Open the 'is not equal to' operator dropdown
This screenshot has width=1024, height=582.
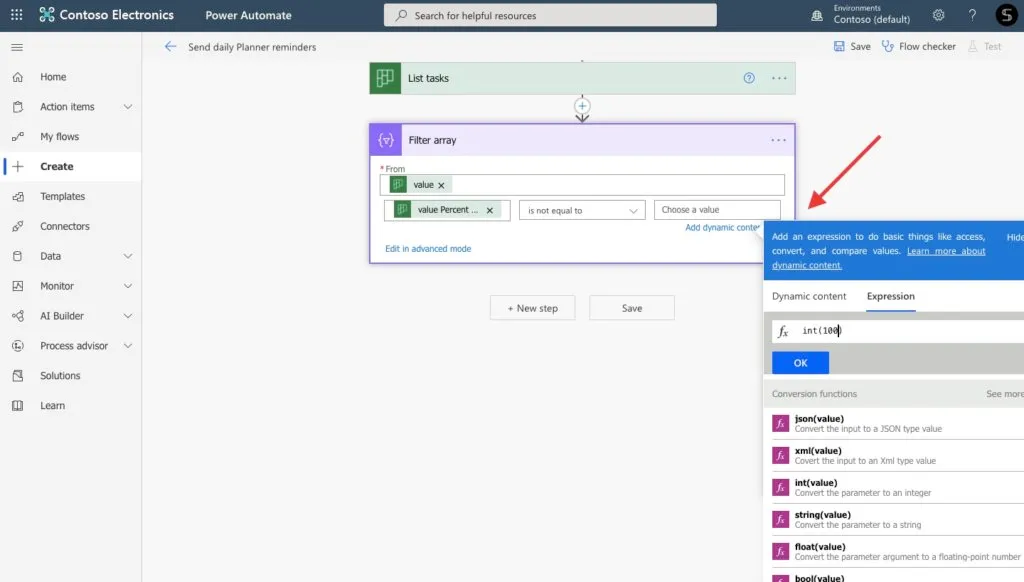click(x=582, y=210)
